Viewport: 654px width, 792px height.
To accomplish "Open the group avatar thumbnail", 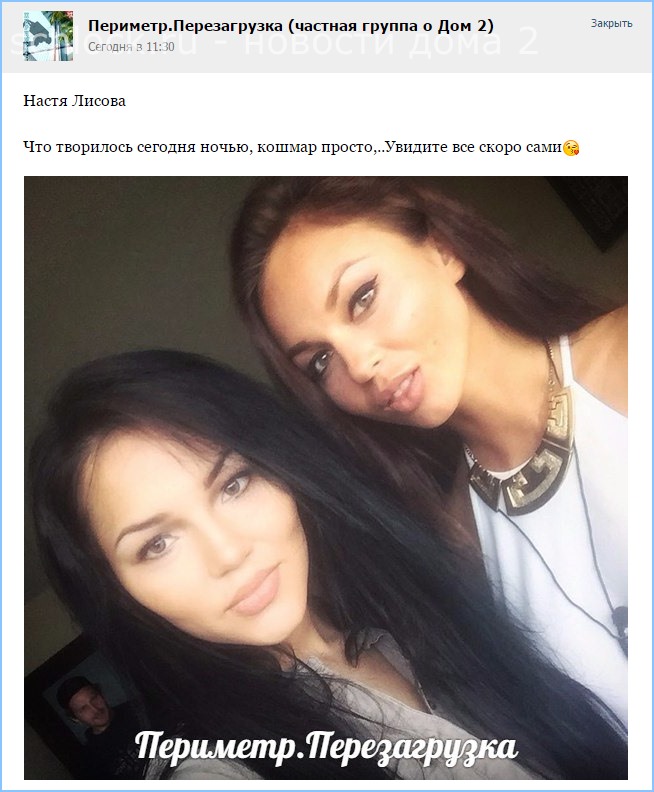I will click(x=48, y=36).
